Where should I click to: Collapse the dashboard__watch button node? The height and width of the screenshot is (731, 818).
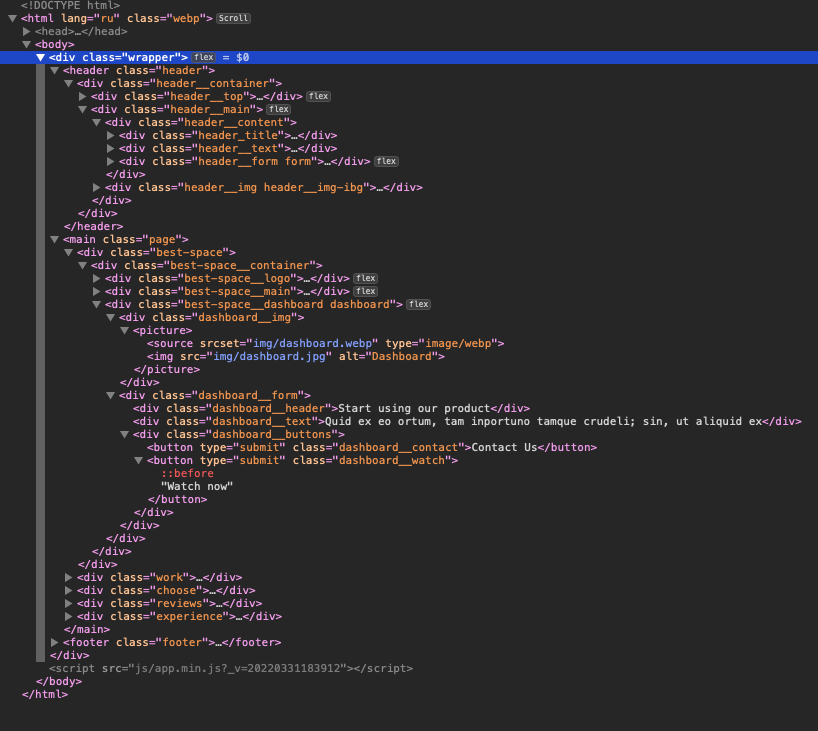pos(139,461)
